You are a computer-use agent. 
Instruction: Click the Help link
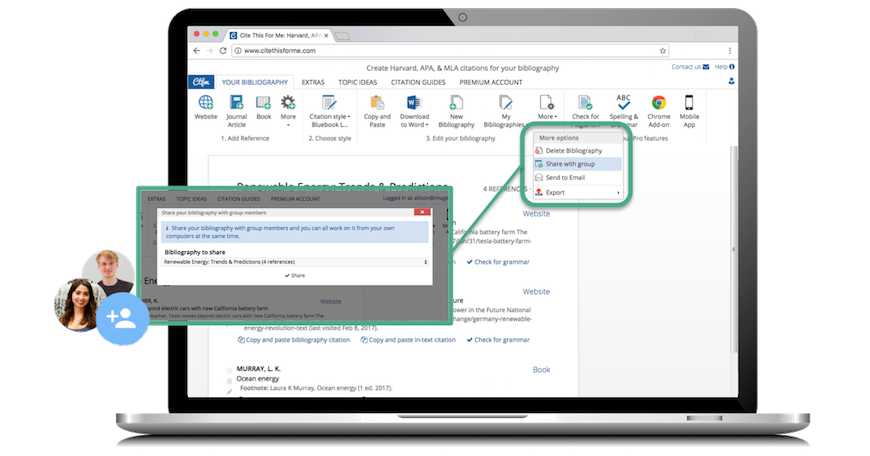(724, 67)
